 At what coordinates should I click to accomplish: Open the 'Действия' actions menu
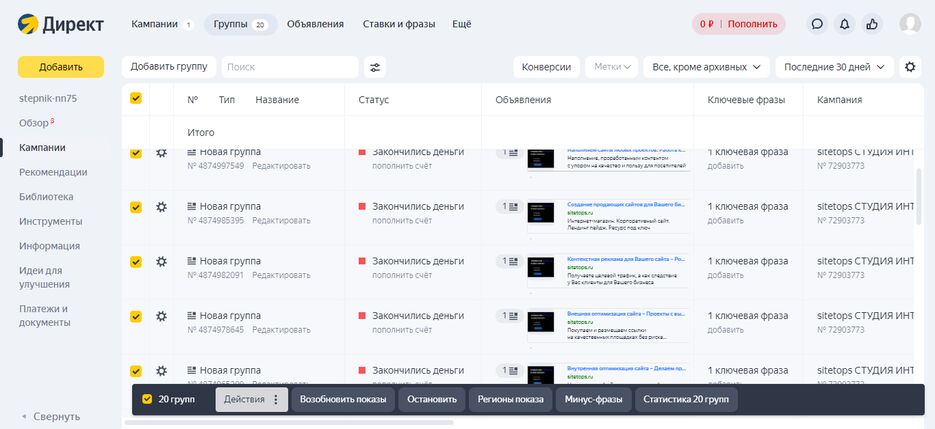click(x=251, y=400)
